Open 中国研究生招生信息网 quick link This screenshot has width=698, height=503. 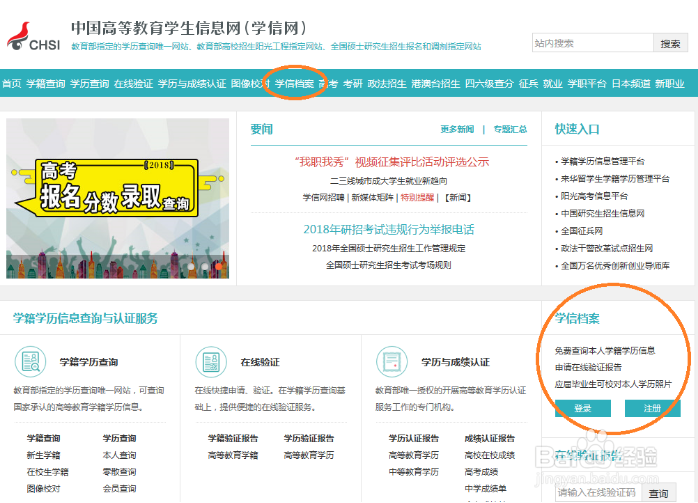(x=603, y=213)
